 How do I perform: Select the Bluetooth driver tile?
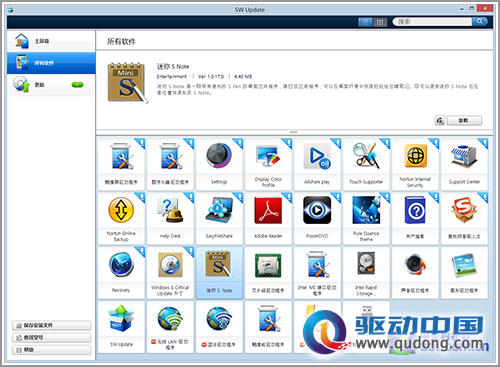pyautogui.click(x=219, y=327)
